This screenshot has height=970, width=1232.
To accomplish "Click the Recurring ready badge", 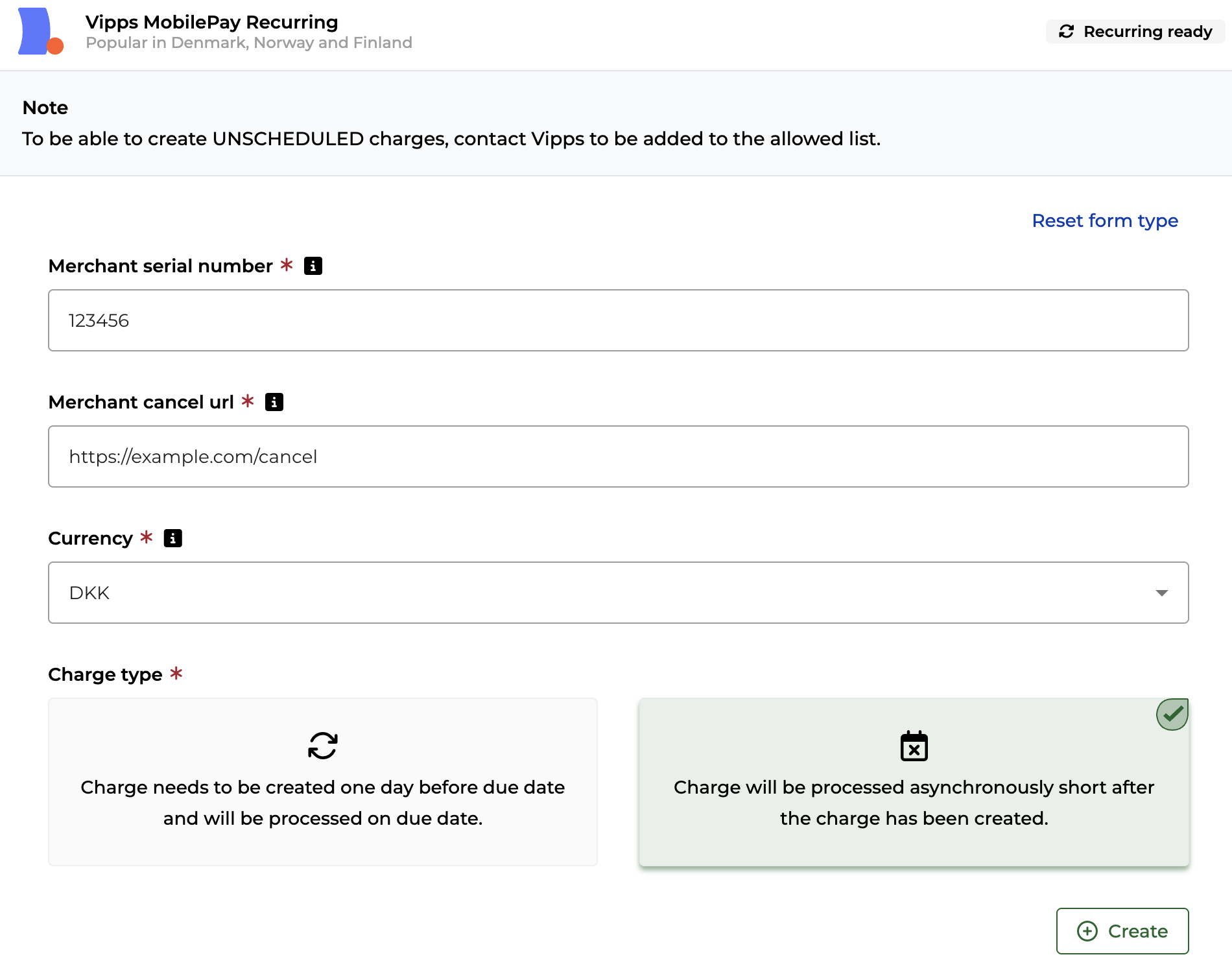I will 1135,32.
